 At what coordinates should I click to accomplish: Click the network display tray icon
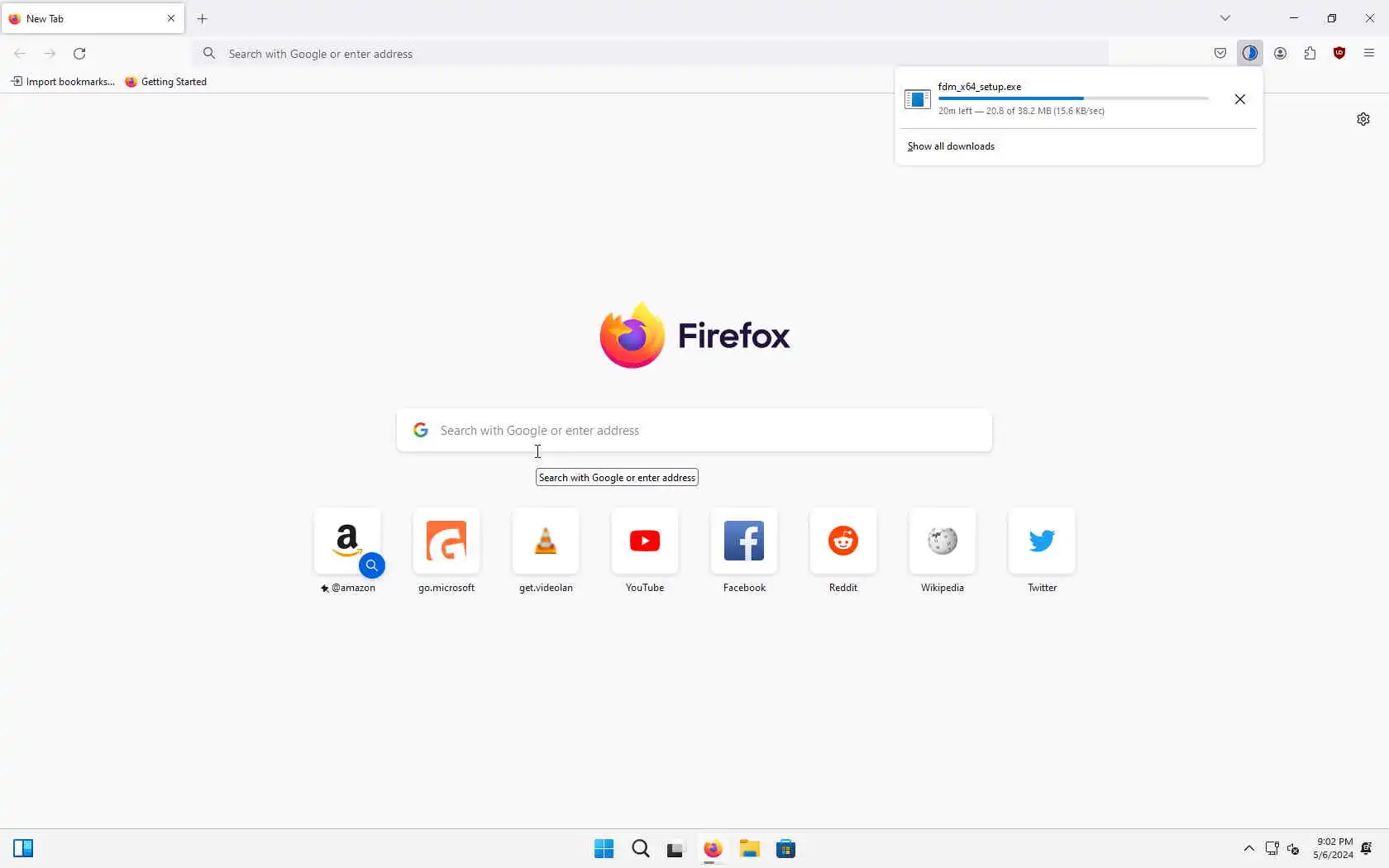coord(1272,849)
